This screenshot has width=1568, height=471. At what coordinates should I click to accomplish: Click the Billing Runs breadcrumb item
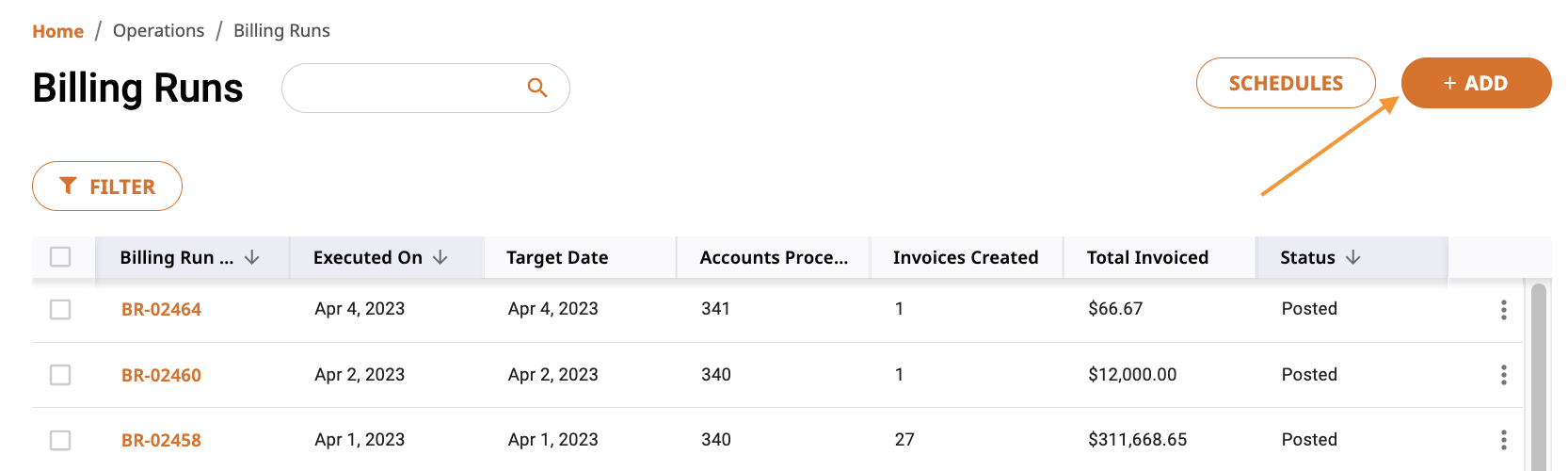(x=281, y=31)
